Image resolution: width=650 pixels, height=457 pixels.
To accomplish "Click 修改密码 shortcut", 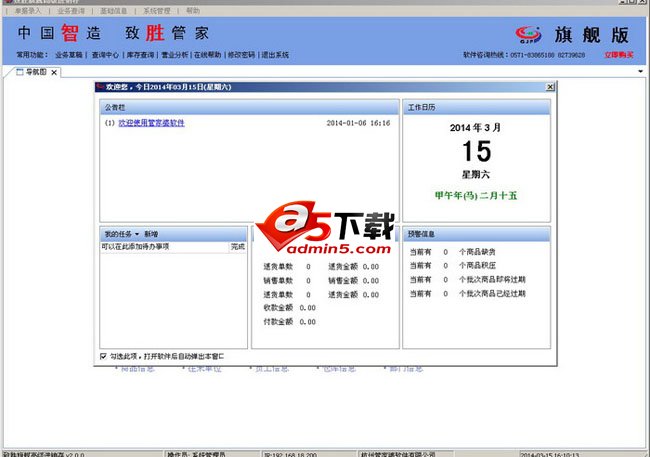I will coord(242,55).
